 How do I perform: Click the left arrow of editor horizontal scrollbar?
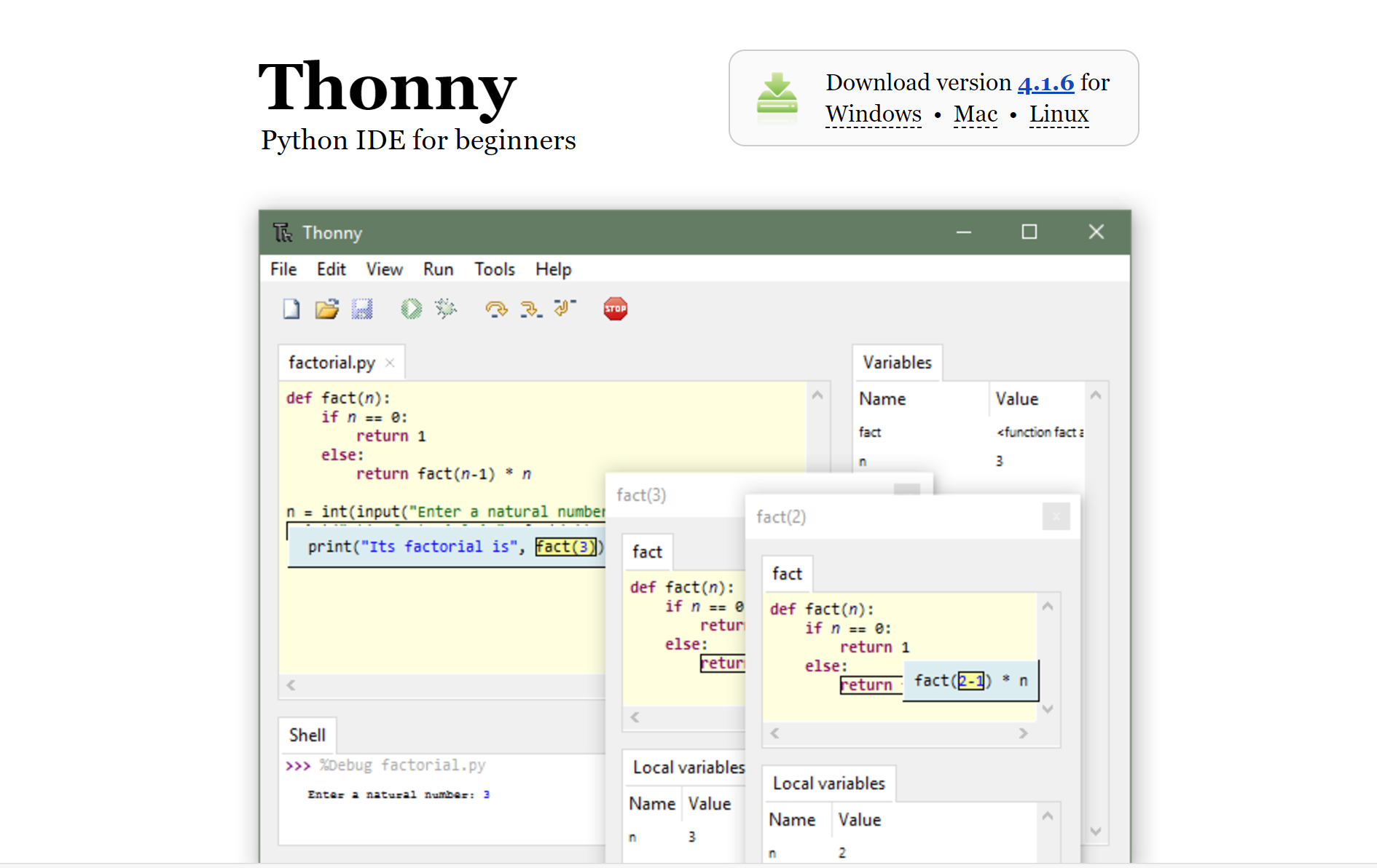tap(291, 685)
